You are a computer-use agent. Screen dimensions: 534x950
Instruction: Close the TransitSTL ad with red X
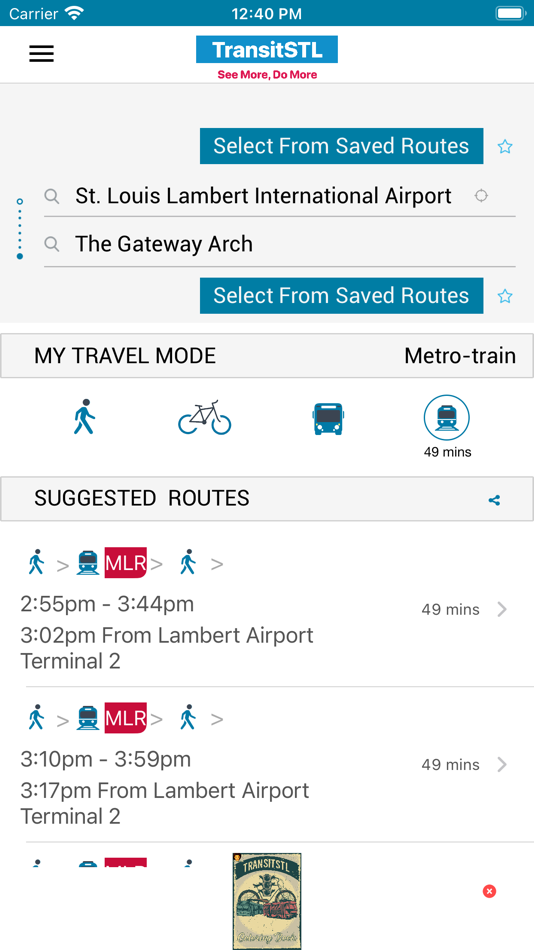tap(489, 891)
